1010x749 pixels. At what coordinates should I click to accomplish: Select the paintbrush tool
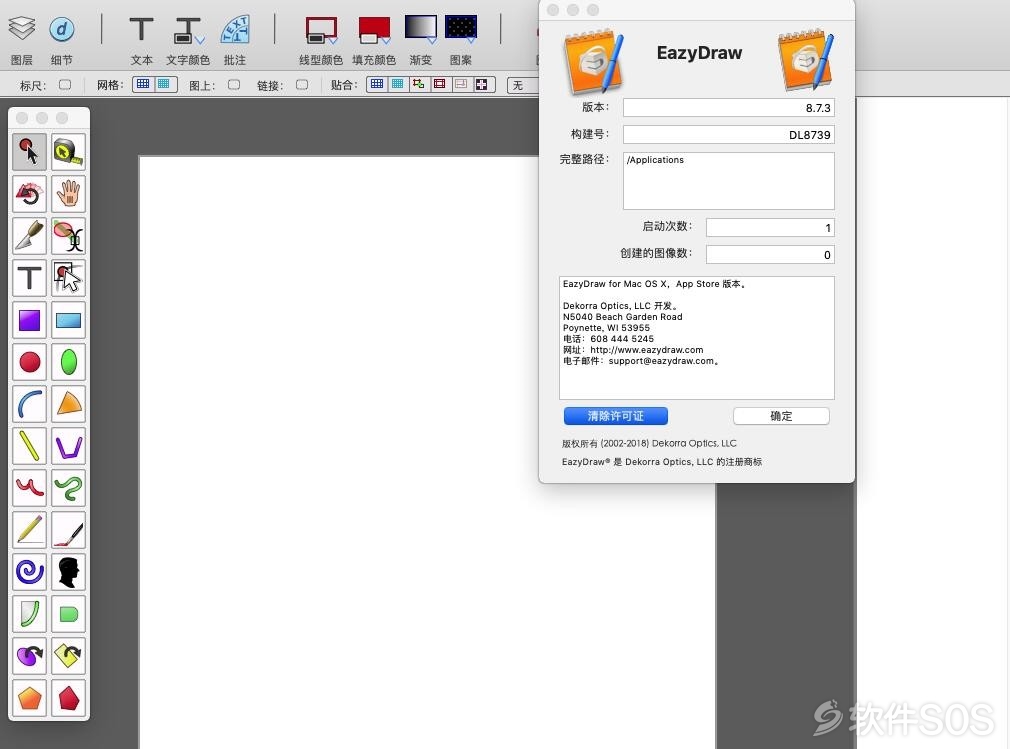68,529
